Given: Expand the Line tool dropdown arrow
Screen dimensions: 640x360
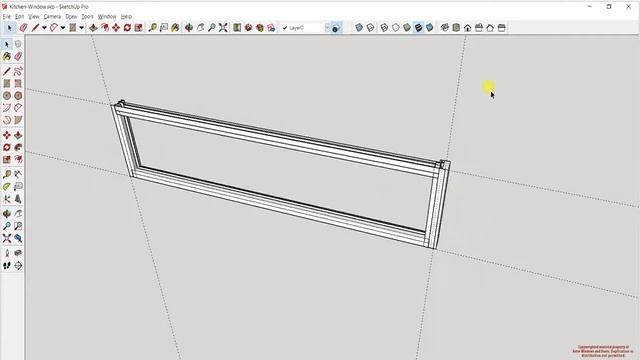Looking at the screenshot, I should pyautogui.click(x=44, y=28).
